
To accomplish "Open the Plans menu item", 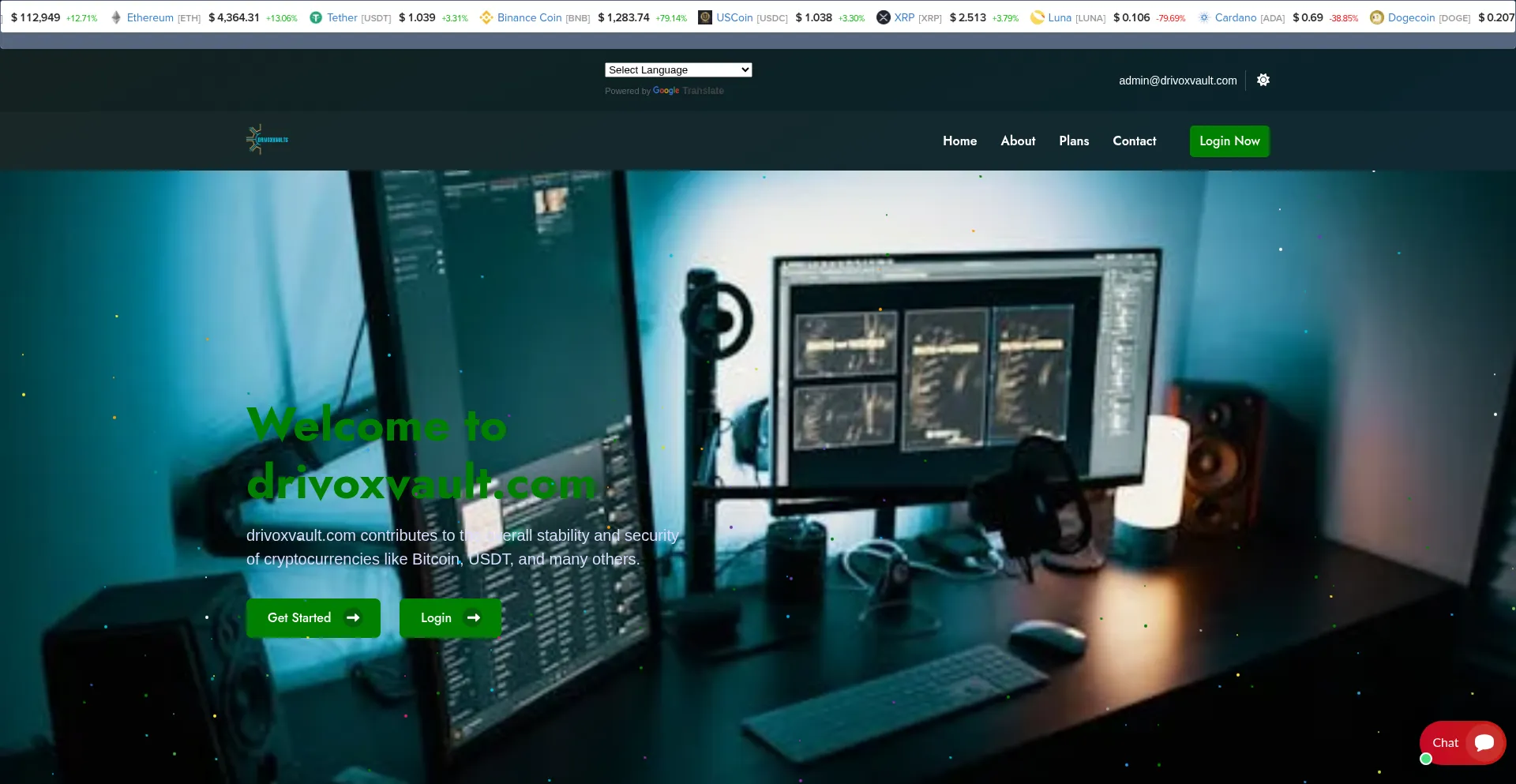I will tap(1074, 141).
